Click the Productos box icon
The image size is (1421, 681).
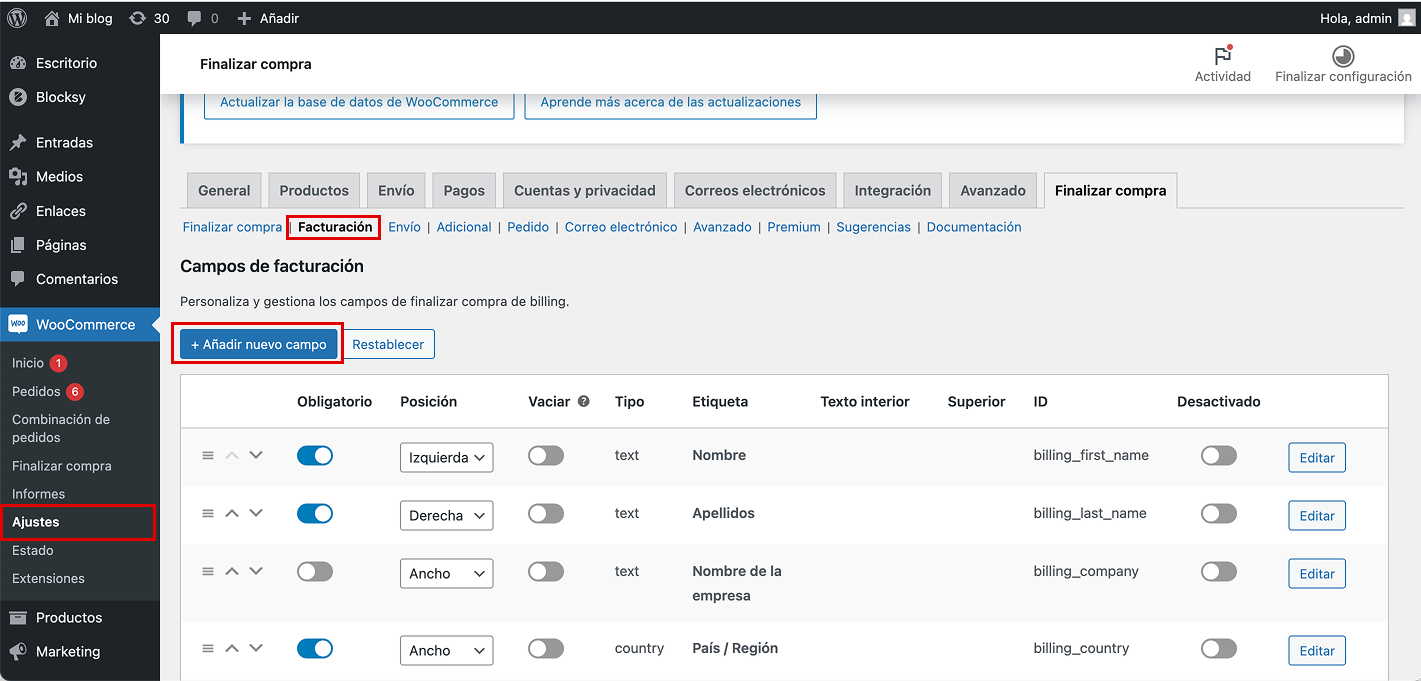point(18,617)
